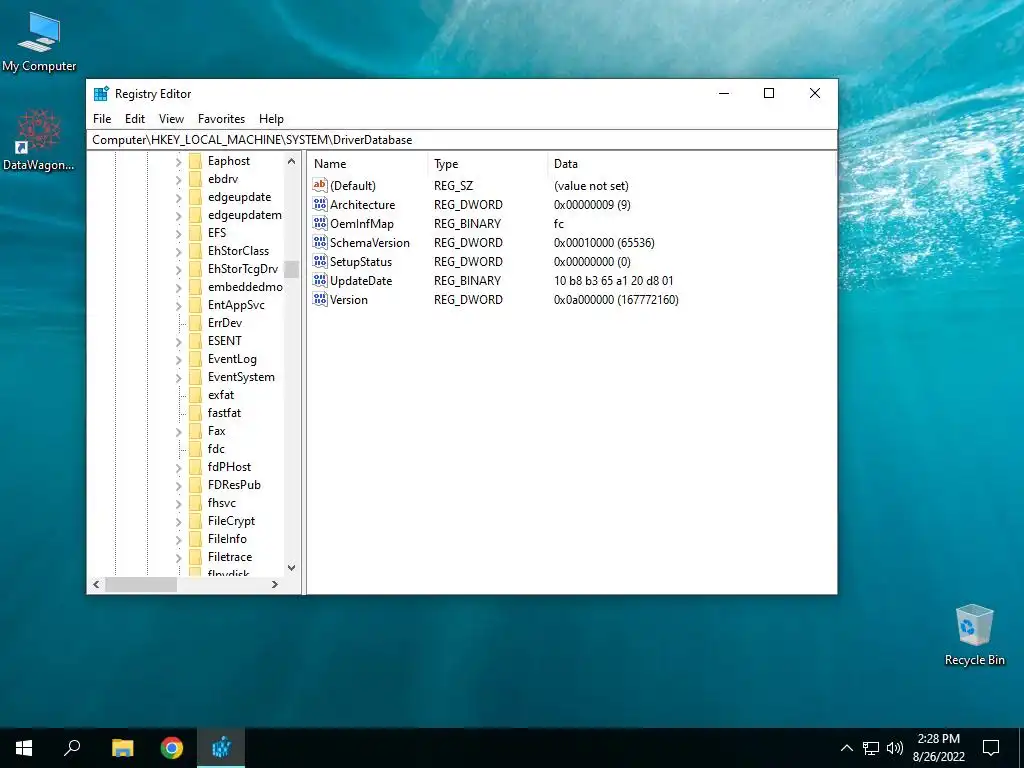Screen dimensions: 1024x768
Task: Click tree pane scroll up arrow
Action: pos(291,161)
